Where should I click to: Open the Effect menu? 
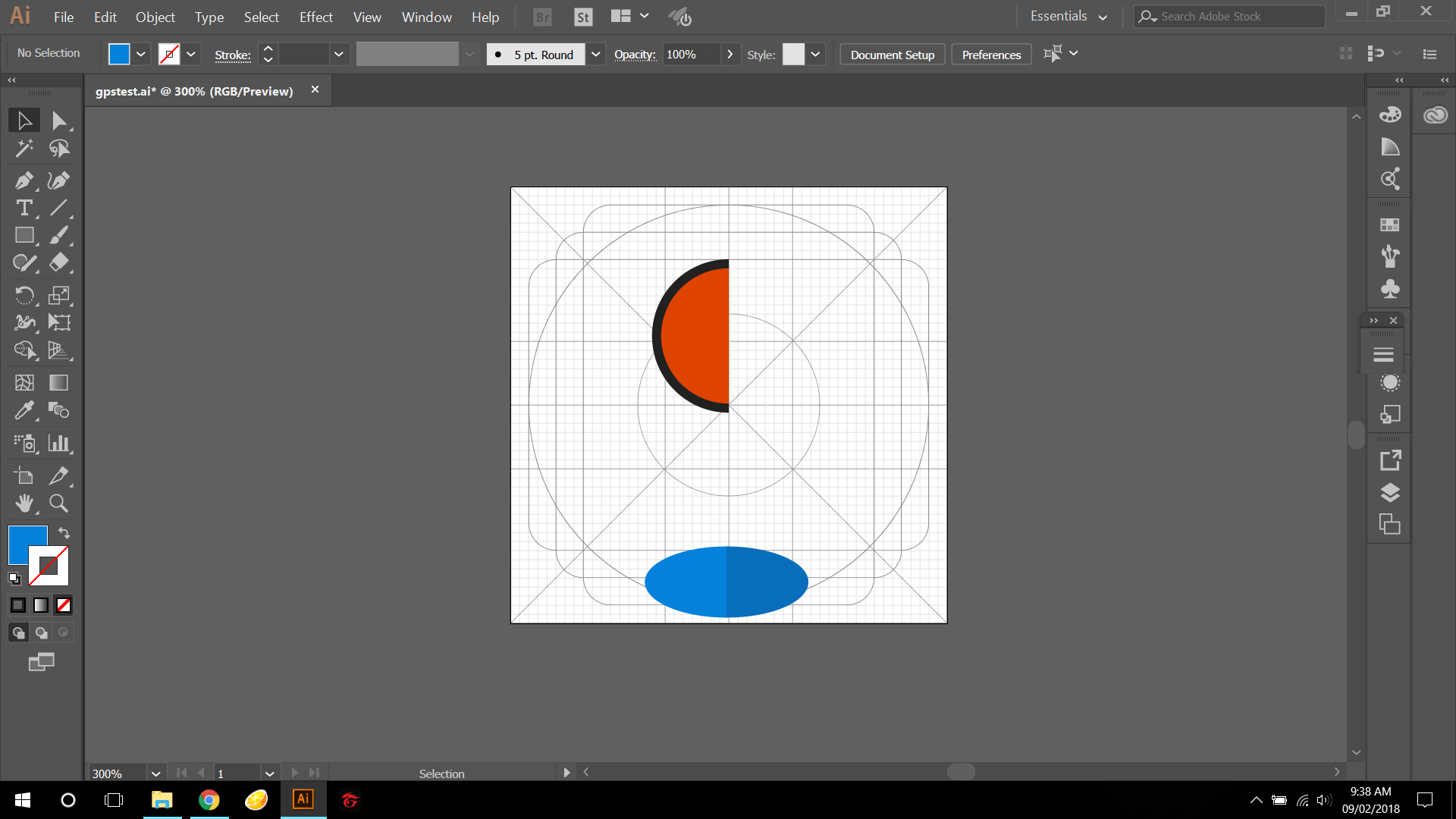tap(315, 17)
